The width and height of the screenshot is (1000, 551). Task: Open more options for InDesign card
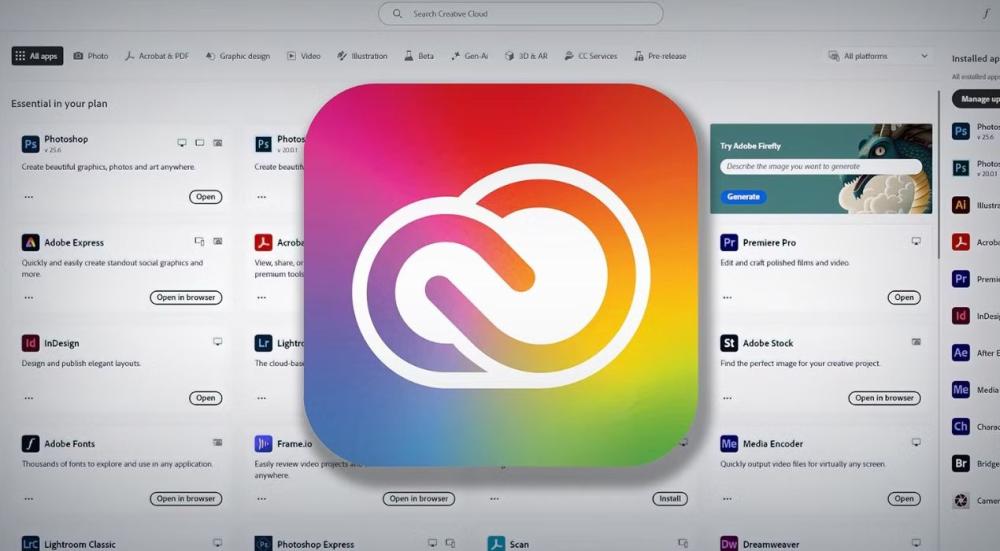[x=29, y=398]
